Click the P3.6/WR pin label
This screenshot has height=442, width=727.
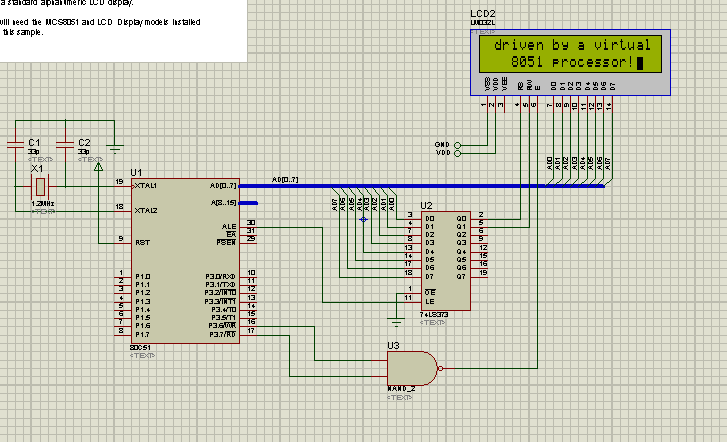point(222,326)
